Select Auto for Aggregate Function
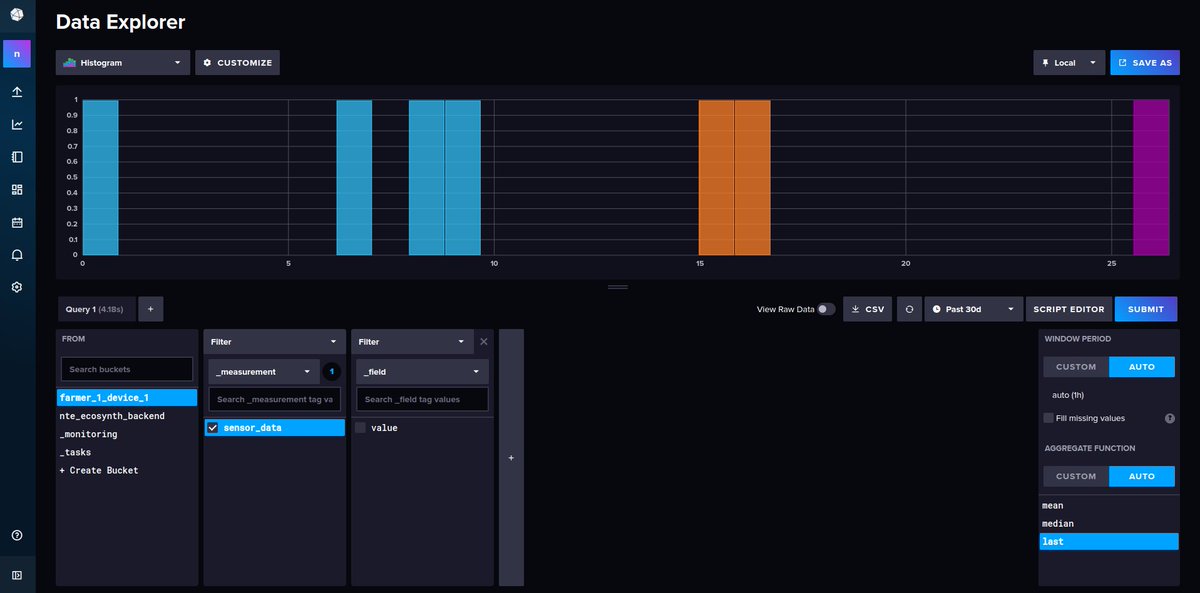 tap(1142, 477)
